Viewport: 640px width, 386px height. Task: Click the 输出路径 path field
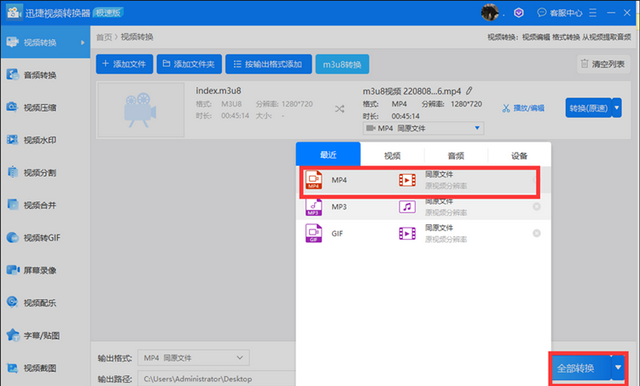(217, 379)
